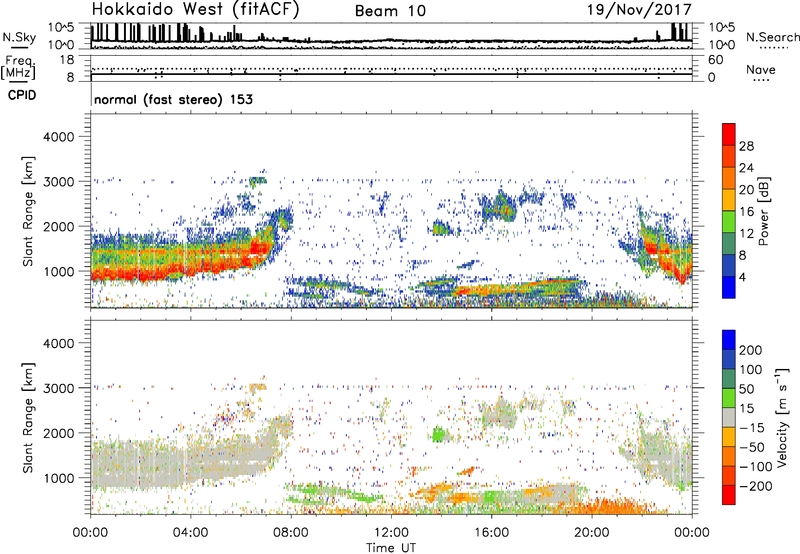Click the 'Freq. [MHz]' axis label
The width and height of the screenshot is (800, 554).
point(18,67)
